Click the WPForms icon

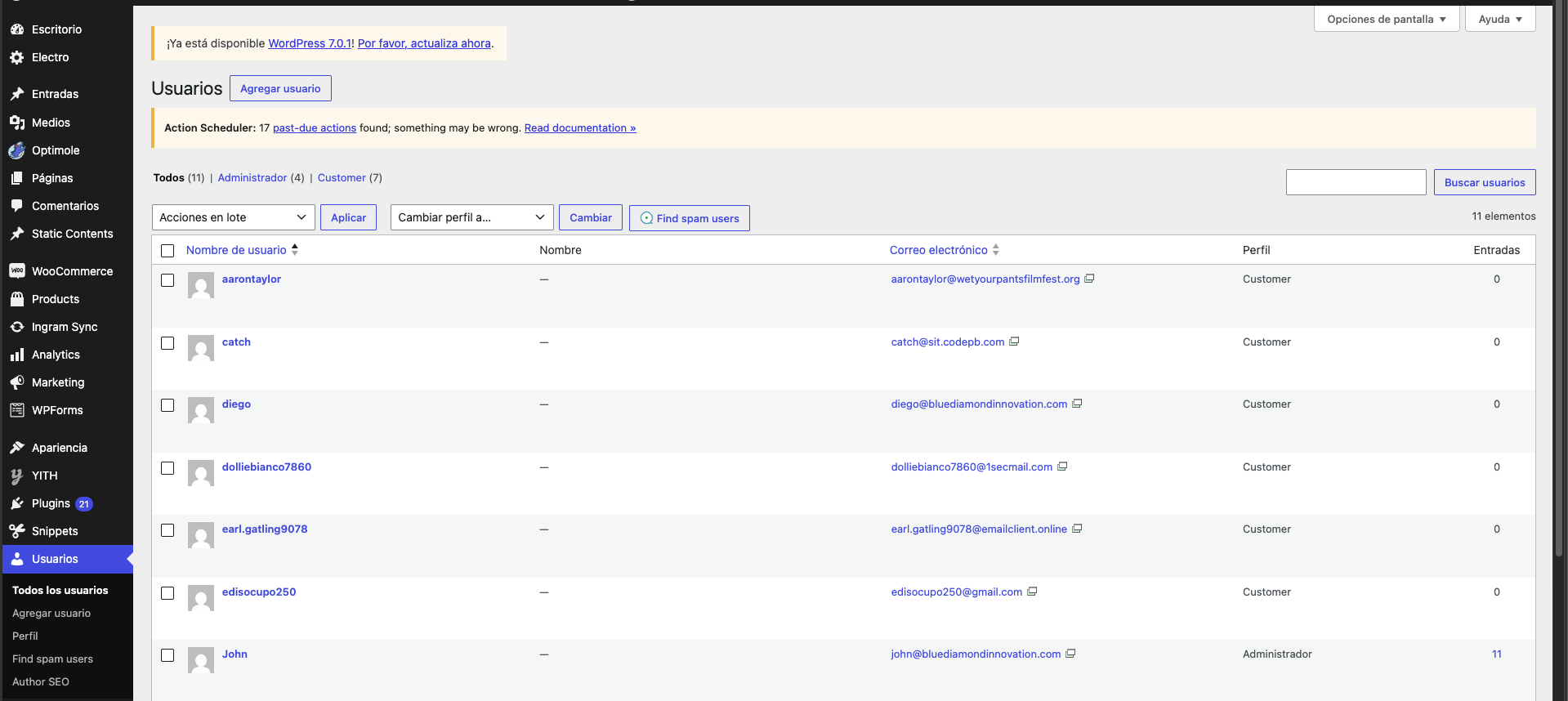17,410
